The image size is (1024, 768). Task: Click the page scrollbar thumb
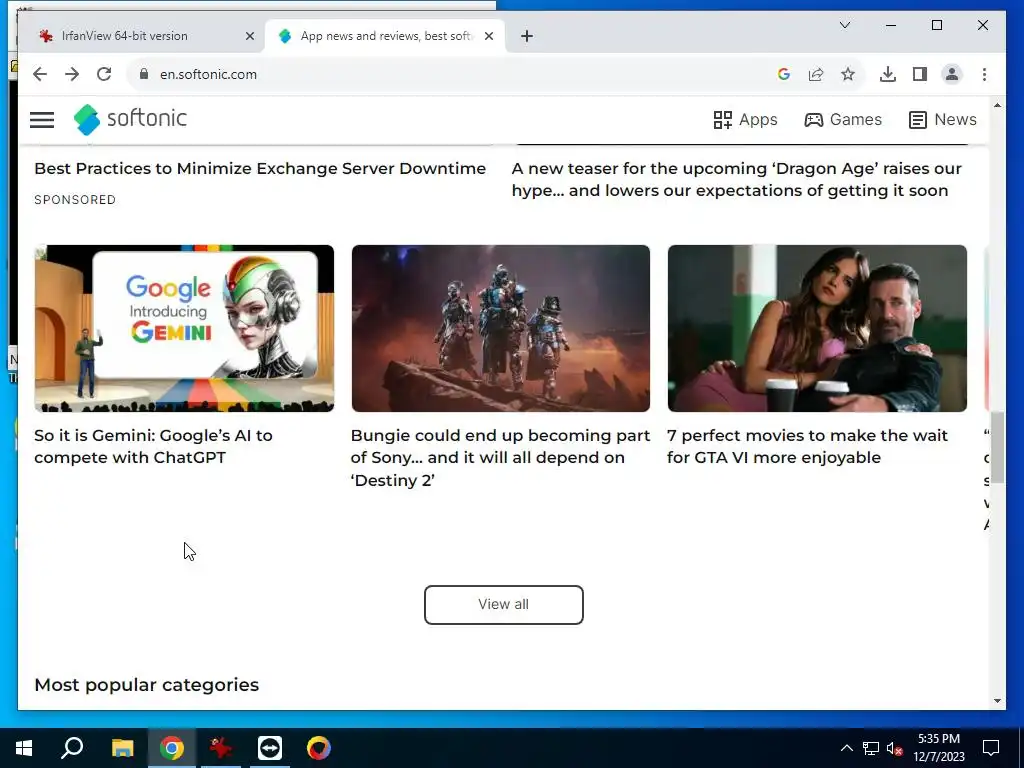(x=997, y=447)
